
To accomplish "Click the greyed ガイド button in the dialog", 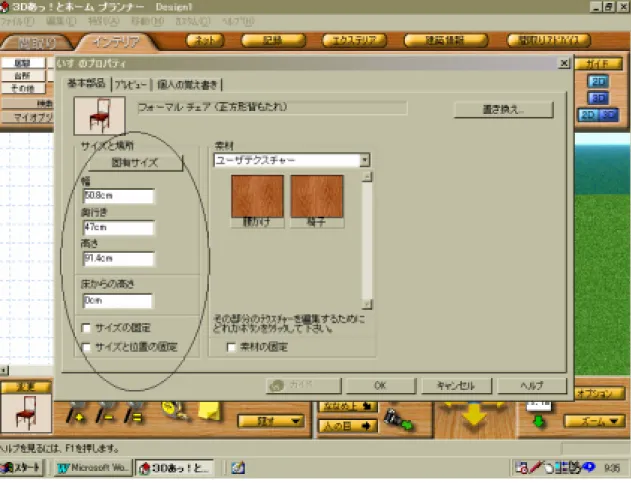I will [x=303, y=386].
